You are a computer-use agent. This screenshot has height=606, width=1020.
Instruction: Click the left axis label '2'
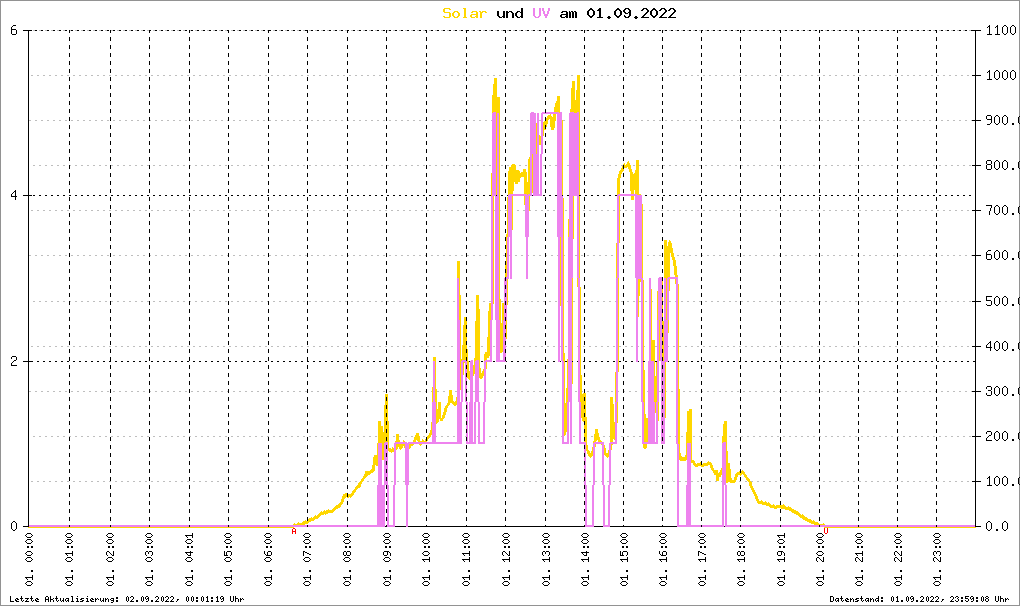(14, 362)
